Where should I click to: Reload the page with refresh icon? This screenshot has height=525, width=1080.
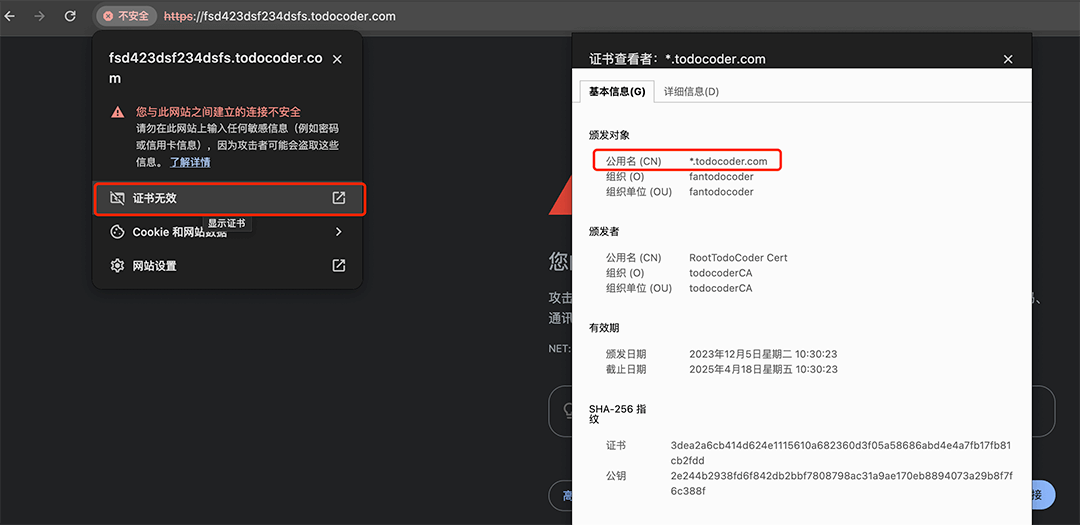click(x=70, y=16)
